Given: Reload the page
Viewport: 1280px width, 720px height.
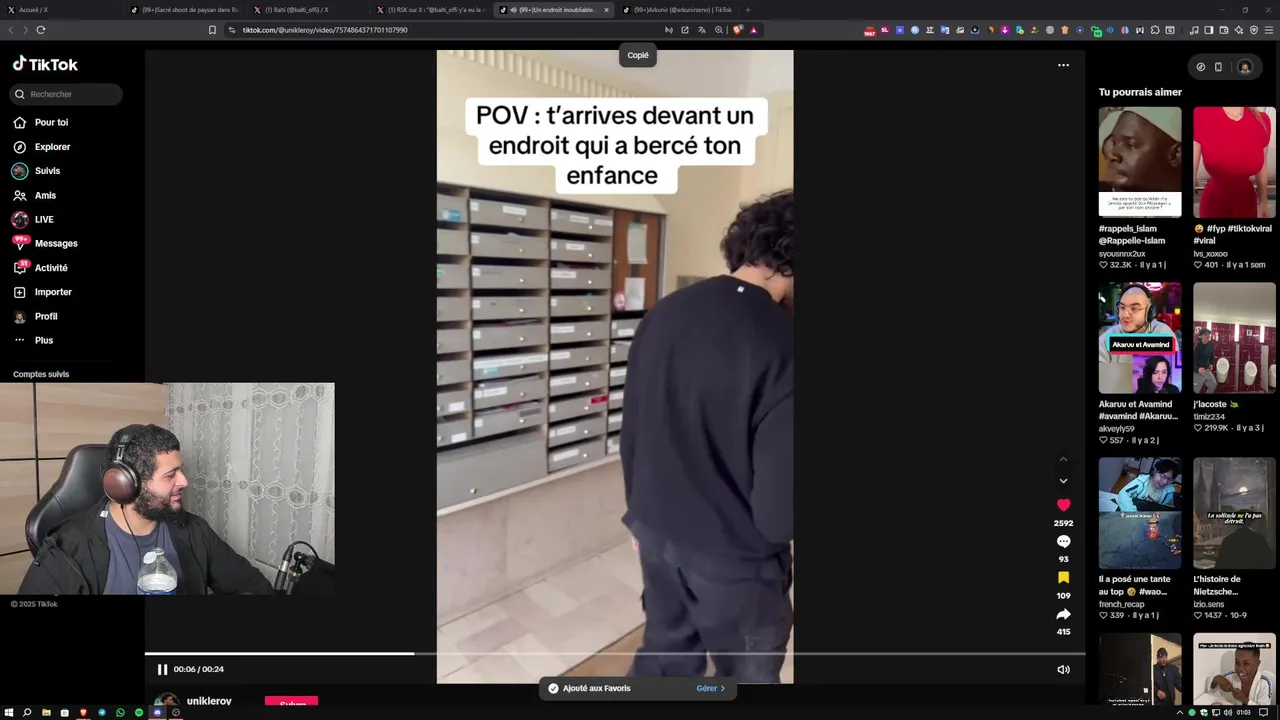Looking at the screenshot, I should [x=41, y=30].
